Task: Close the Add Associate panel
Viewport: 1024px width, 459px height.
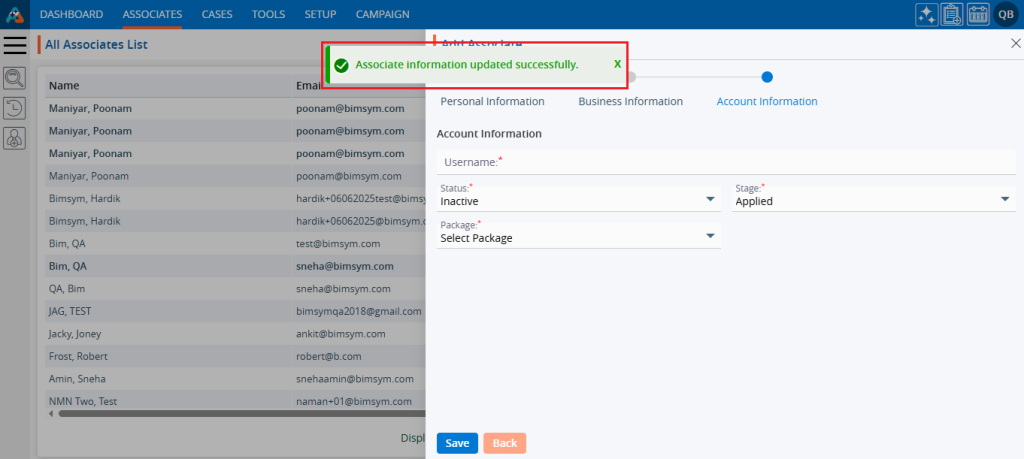Action: pyautogui.click(x=1016, y=44)
